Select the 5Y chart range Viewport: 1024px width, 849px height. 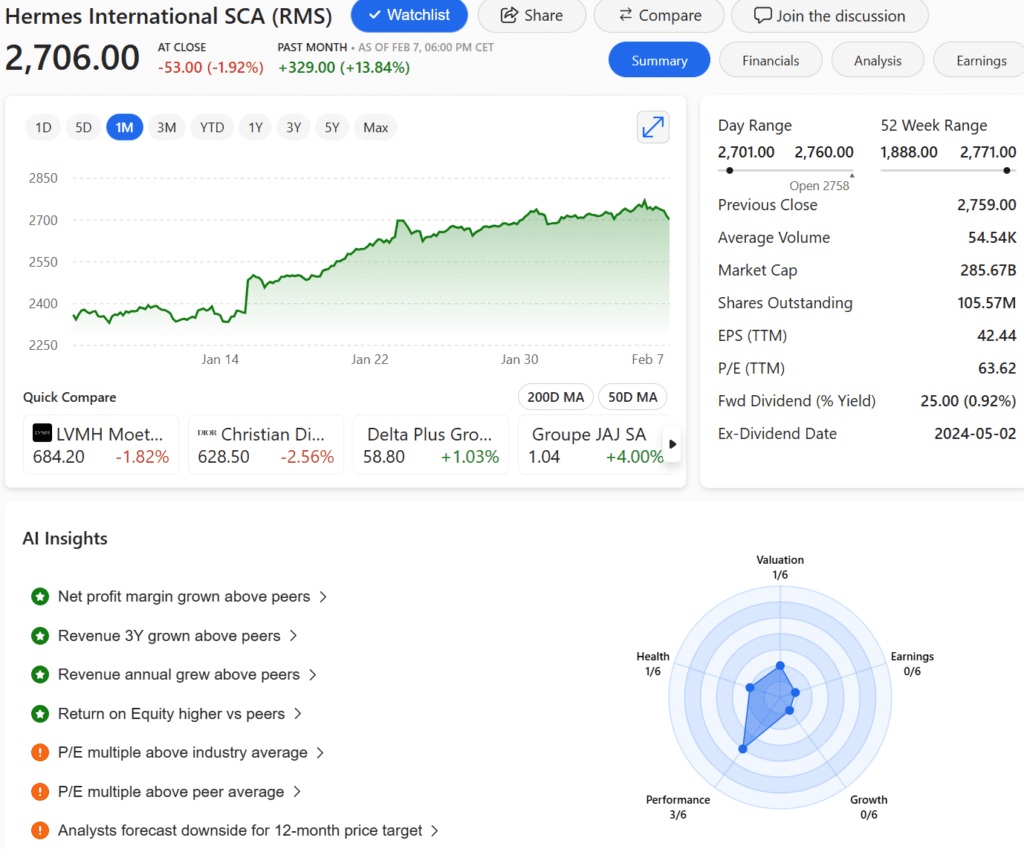pos(332,127)
